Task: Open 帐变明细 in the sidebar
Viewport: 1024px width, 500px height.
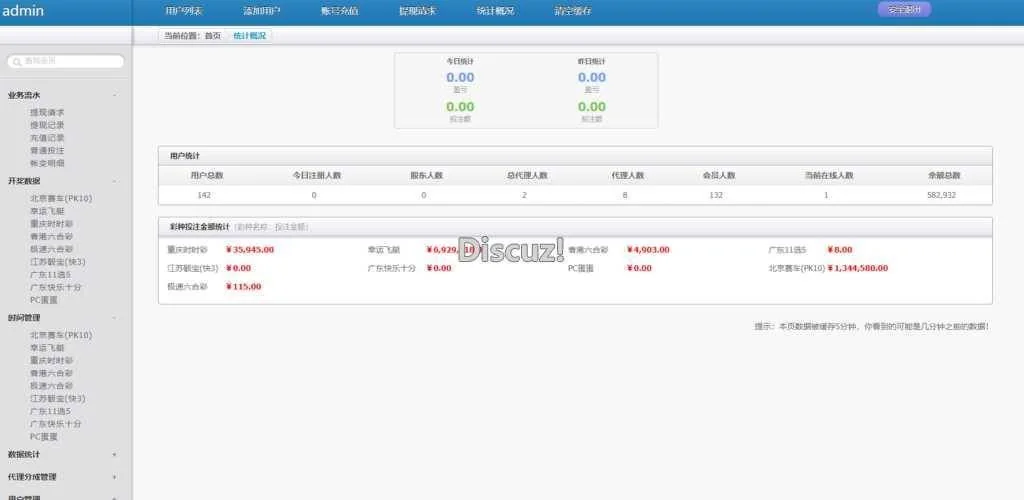Action: 47,163
